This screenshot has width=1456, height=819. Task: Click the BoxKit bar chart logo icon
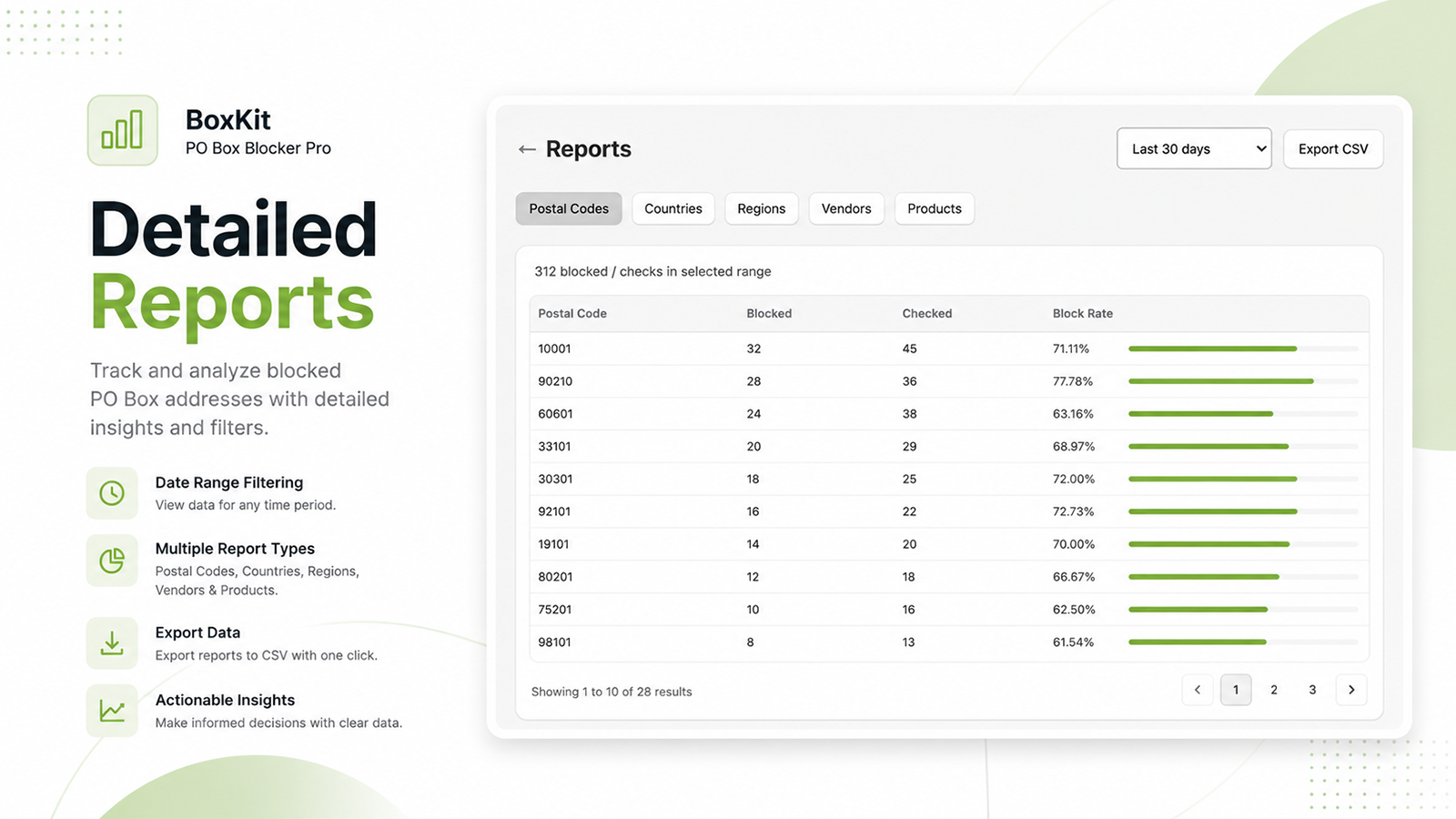123,130
